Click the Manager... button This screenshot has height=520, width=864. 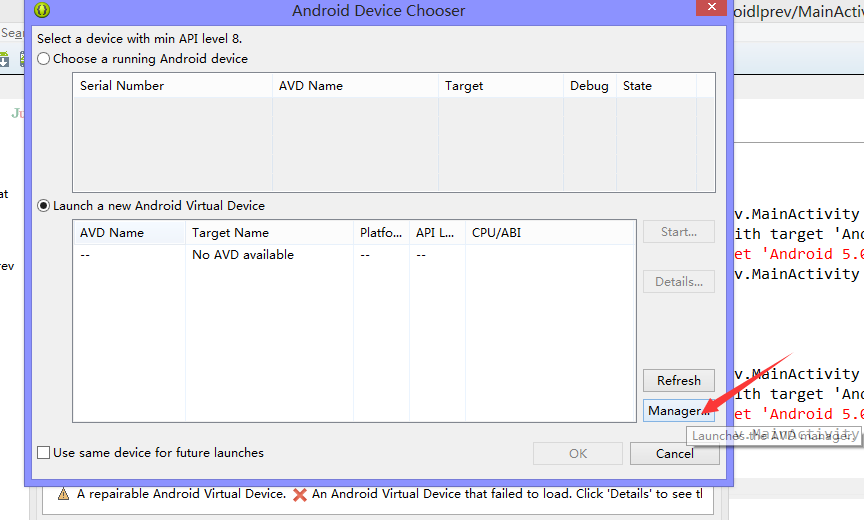pos(678,411)
